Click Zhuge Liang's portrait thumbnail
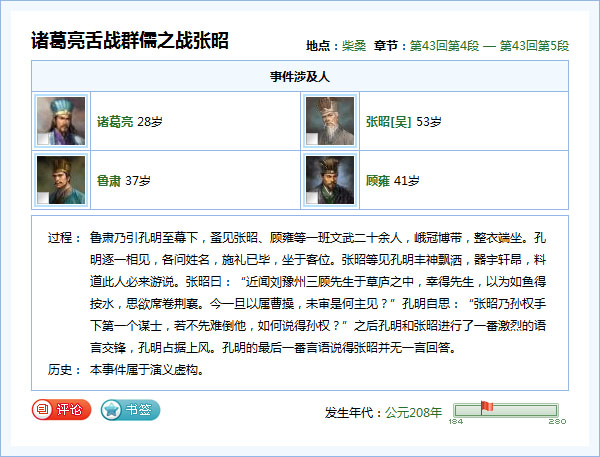 click(x=60, y=121)
